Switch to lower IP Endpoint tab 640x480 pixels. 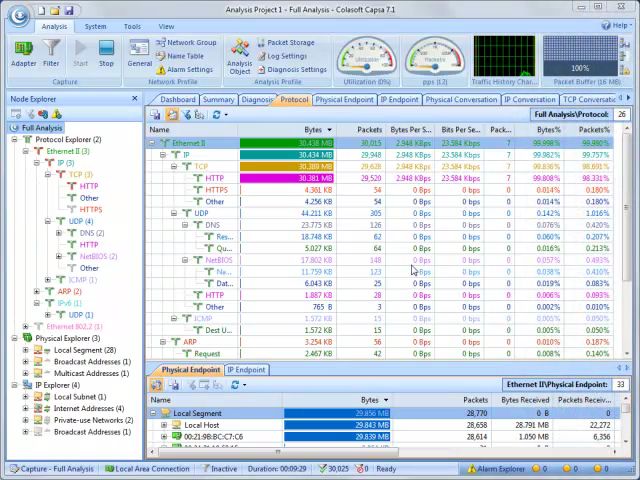pyautogui.click(x=247, y=370)
